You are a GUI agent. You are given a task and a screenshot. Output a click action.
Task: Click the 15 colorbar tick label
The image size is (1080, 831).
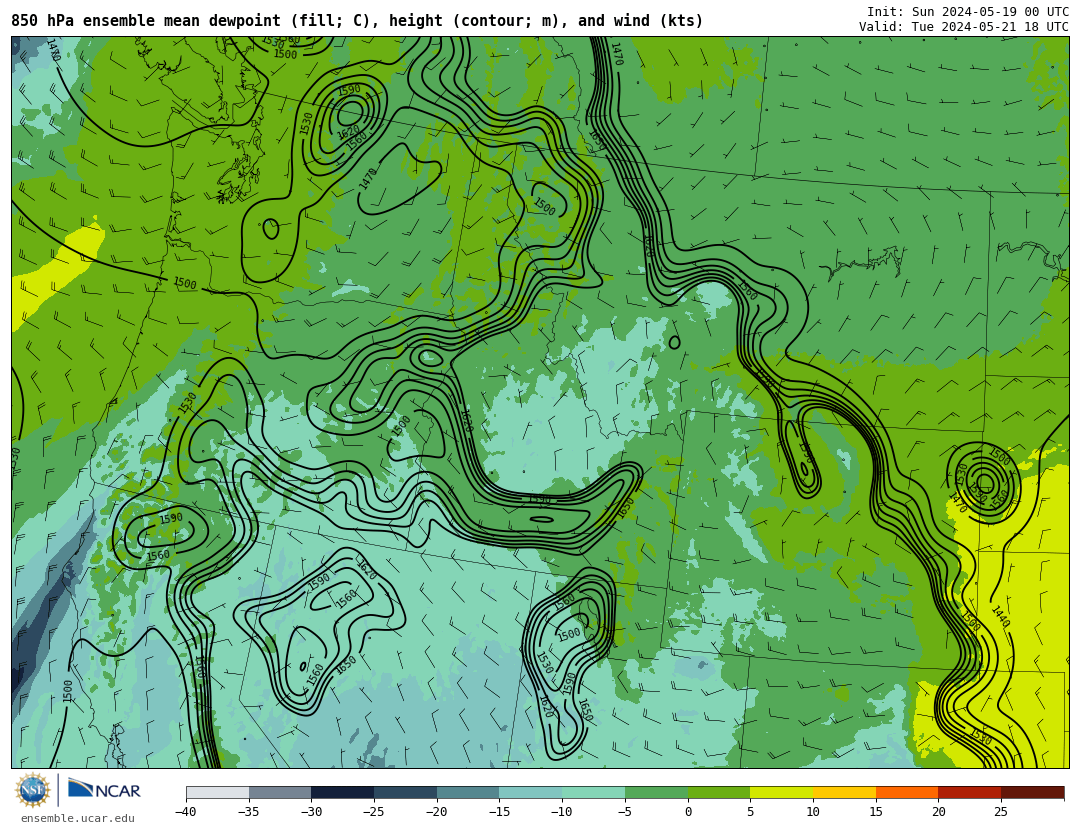(875, 812)
